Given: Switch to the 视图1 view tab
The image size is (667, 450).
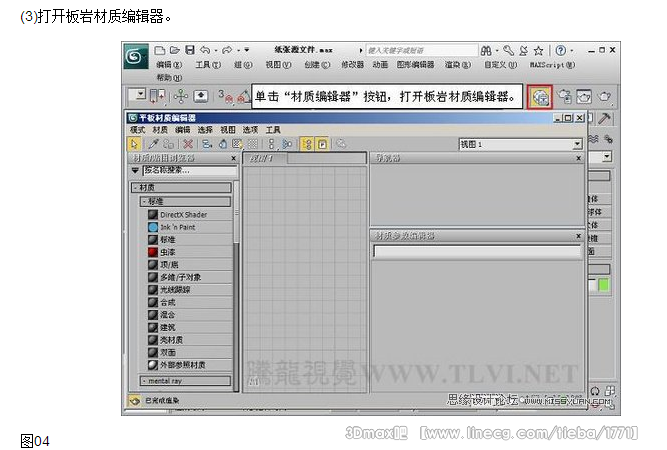Looking at the screenshot, I should [265, 158].
